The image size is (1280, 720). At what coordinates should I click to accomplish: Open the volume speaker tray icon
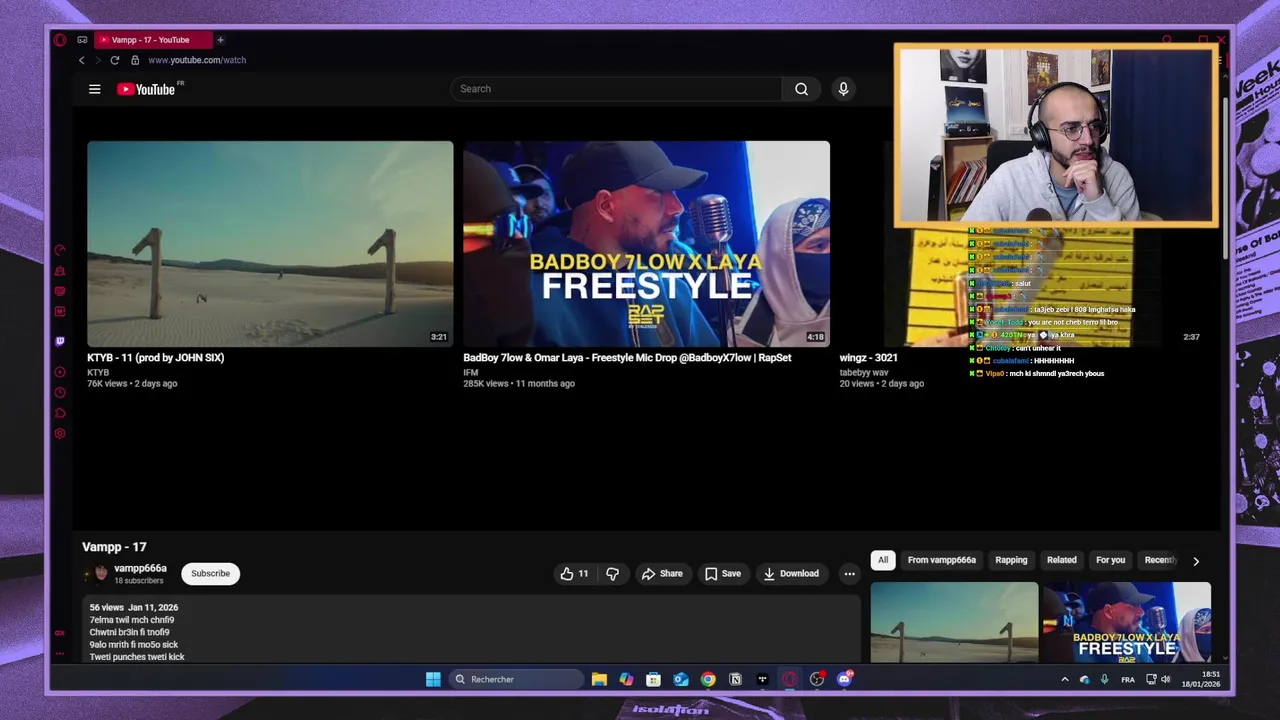pyautogui.click(x=1165, y=680)
